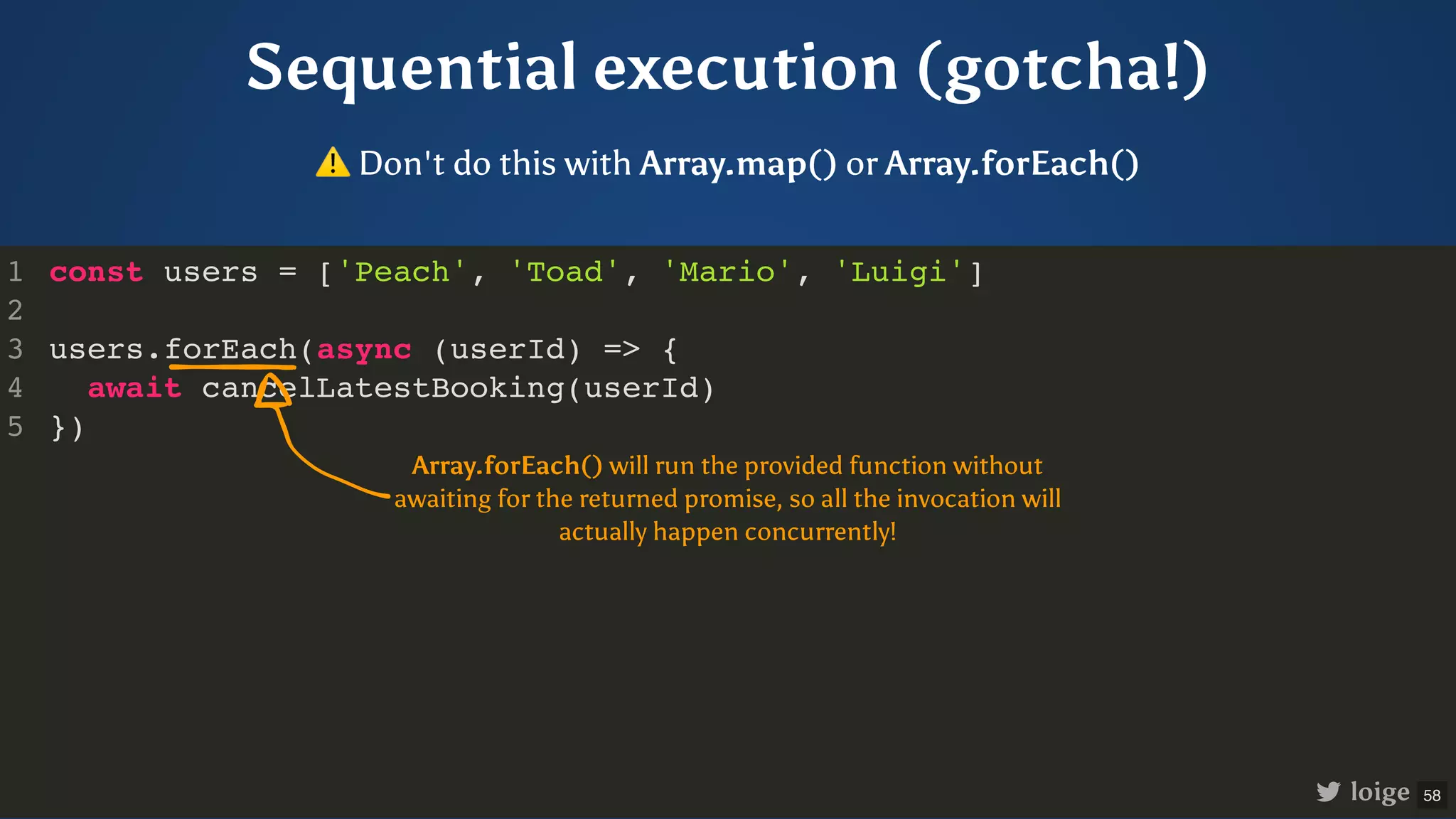Click the Twitter bird icon
The height and width of the screenshot is (819, 1456).
pyautogui.click(x=1328, y=791)
